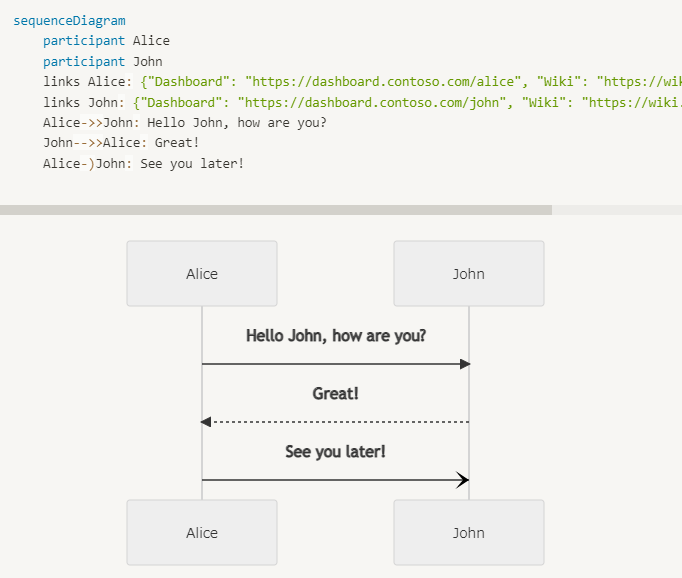Click the filled arrowhead pointing at John's lifeline
The width and height of the screenshot is (682, 578).
(x=464, y=364)
